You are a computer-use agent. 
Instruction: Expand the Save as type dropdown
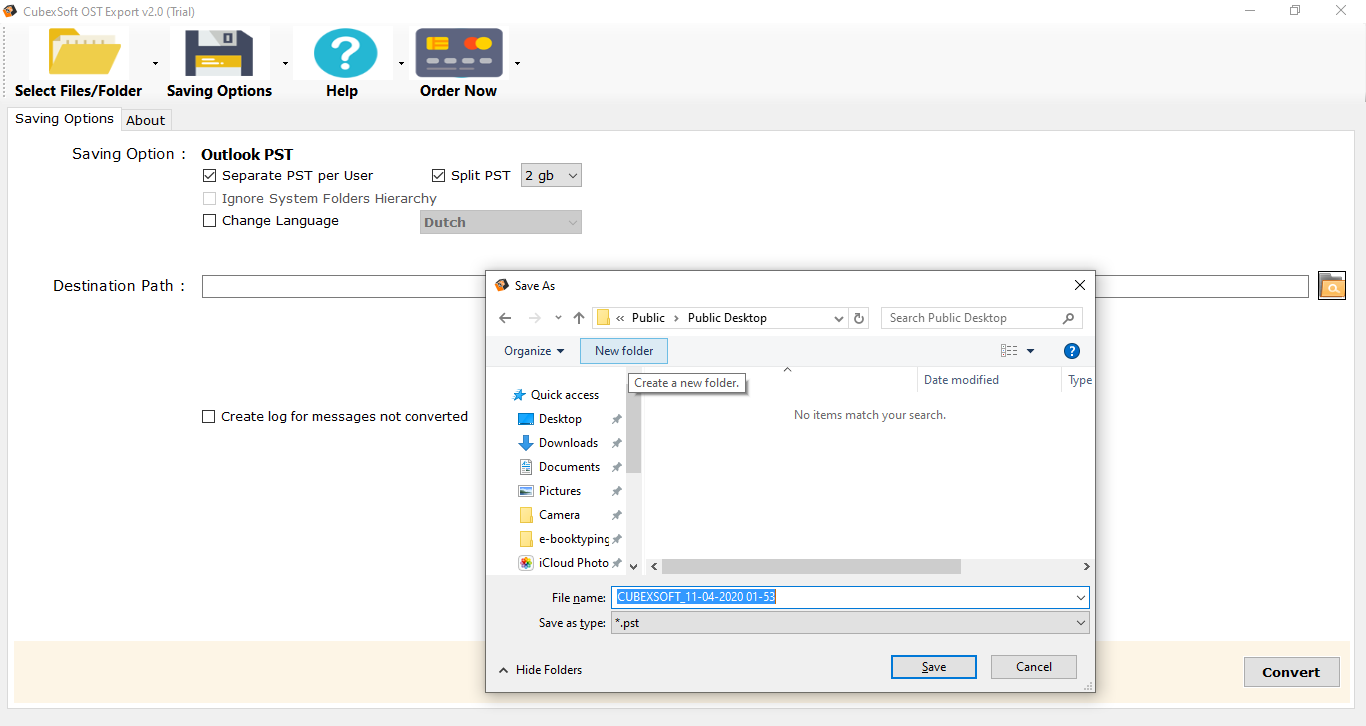point(1080,623)
